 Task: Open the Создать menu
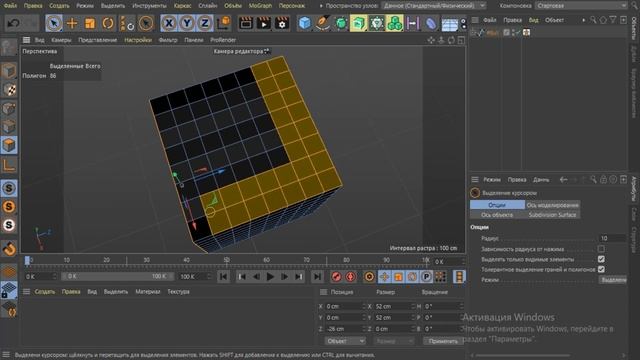click(59, 6)
